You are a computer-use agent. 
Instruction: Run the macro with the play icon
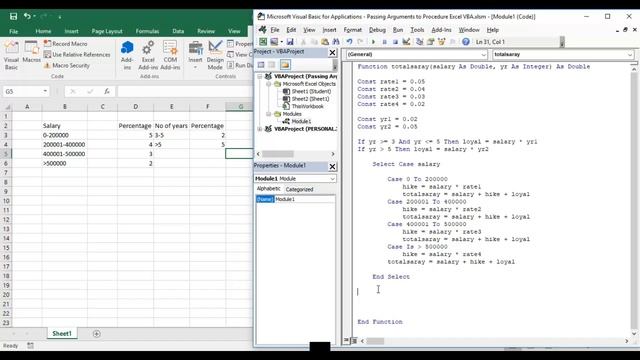[x=373, y=42]
